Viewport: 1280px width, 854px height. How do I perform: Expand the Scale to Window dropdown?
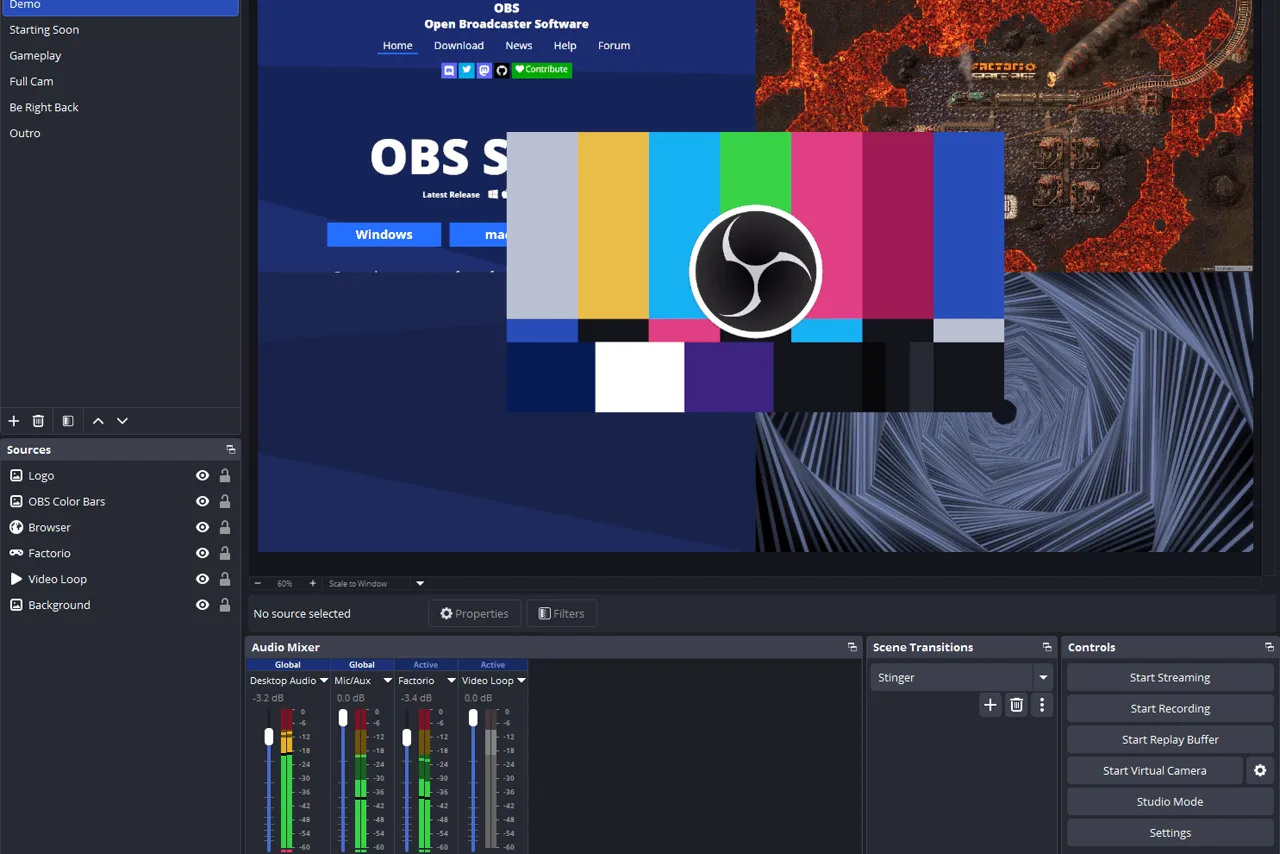coord(420,583)
